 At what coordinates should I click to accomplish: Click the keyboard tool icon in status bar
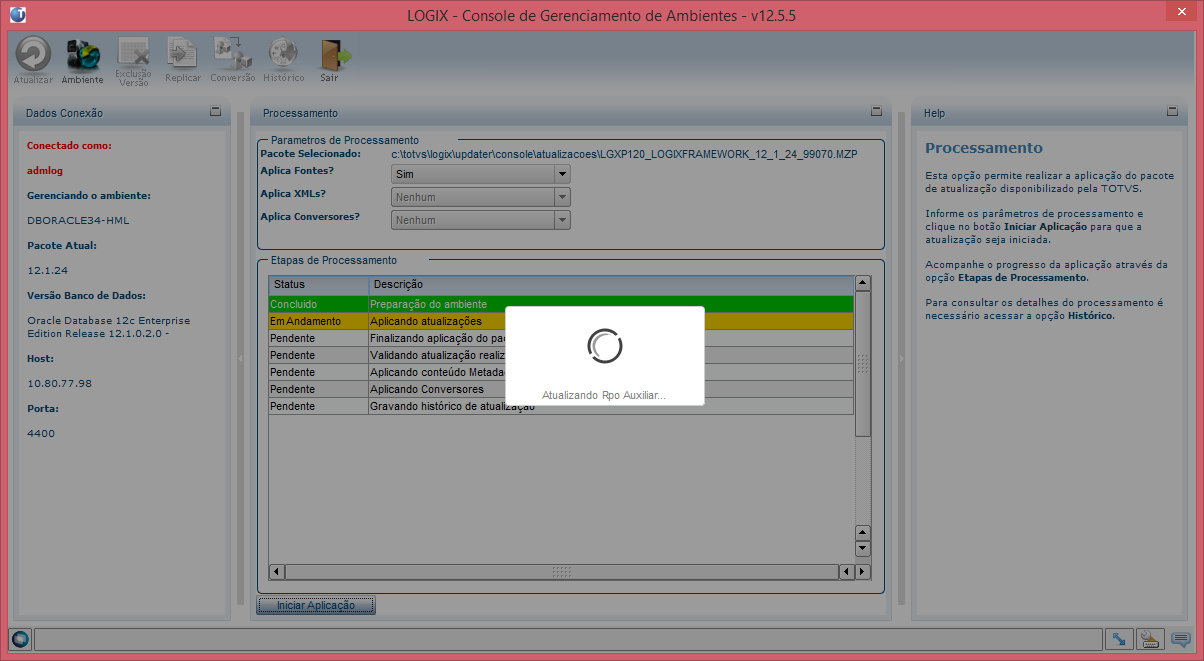coord(1150,639)
